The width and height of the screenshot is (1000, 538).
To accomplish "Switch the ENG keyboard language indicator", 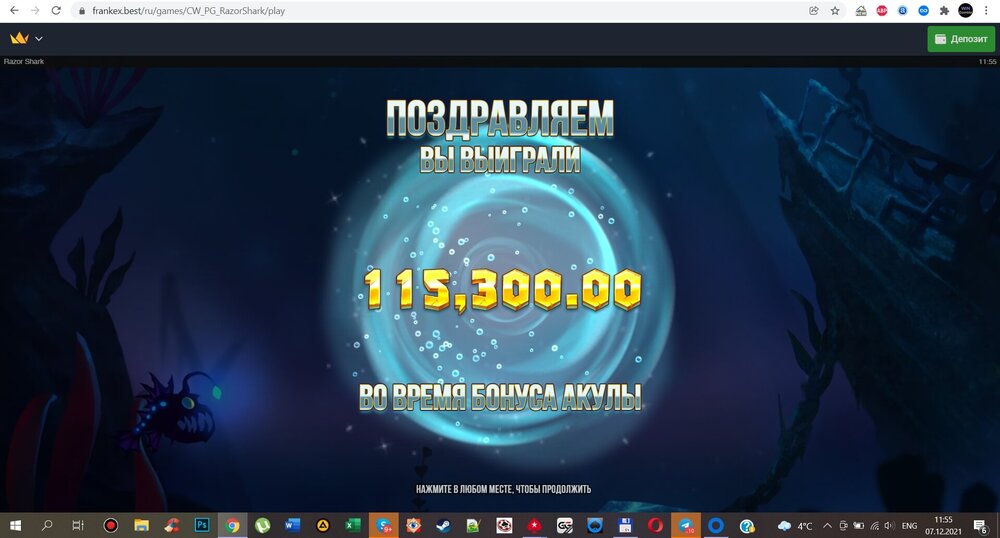I will (x=909, y=525).
